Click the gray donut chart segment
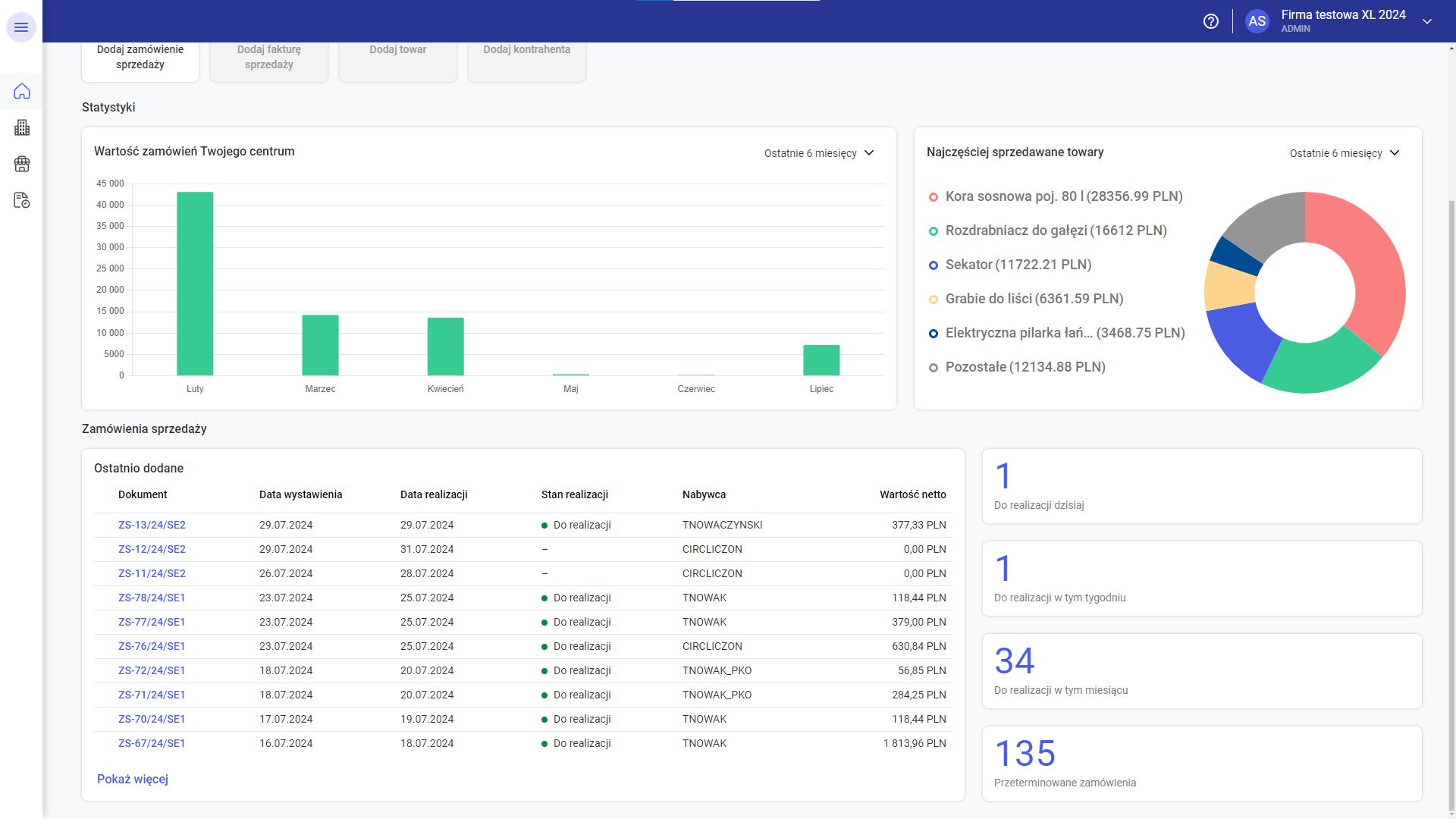This screenshot has height=819, width=1456. [1270, 224]
